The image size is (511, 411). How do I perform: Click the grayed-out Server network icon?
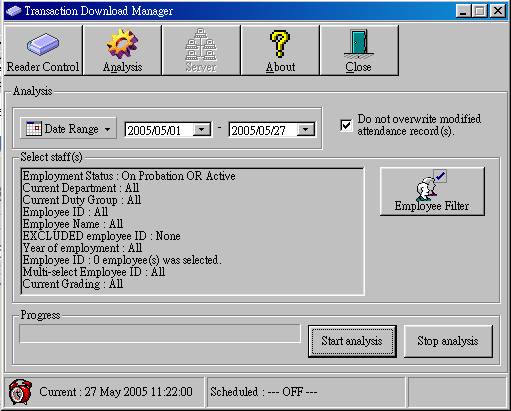tap(201, 44)
